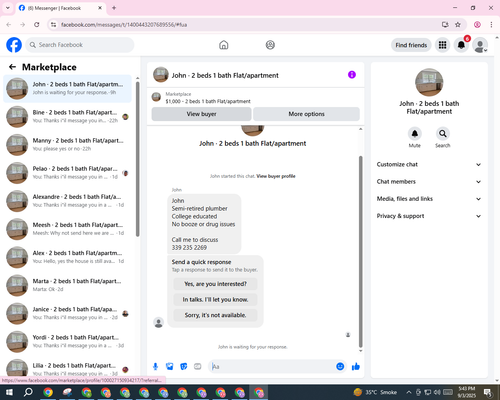Screen dimensions: 500x400
Task: Open Bine's conversation in the list
Action: pyautogui.click(x=67, y=117)
